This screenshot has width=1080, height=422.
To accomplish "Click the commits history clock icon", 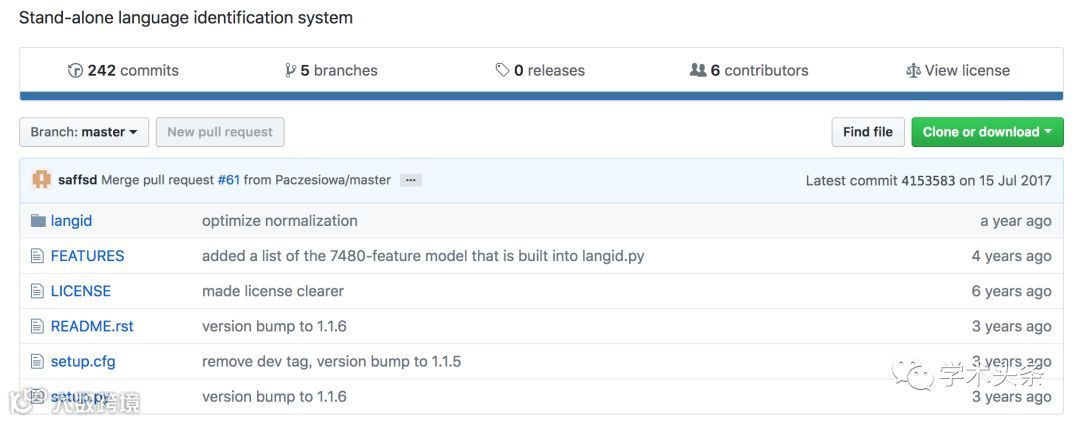I will (75, 71).
